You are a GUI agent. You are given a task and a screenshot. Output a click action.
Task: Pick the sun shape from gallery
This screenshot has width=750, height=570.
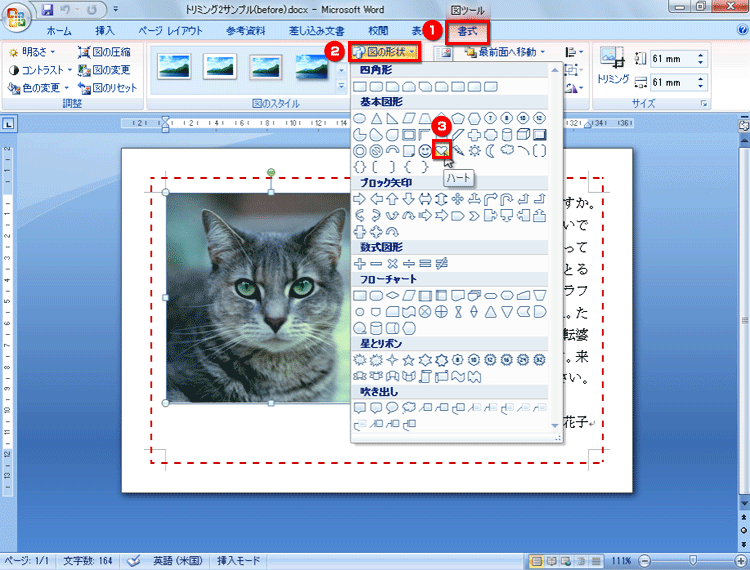[x=474, y=151]
